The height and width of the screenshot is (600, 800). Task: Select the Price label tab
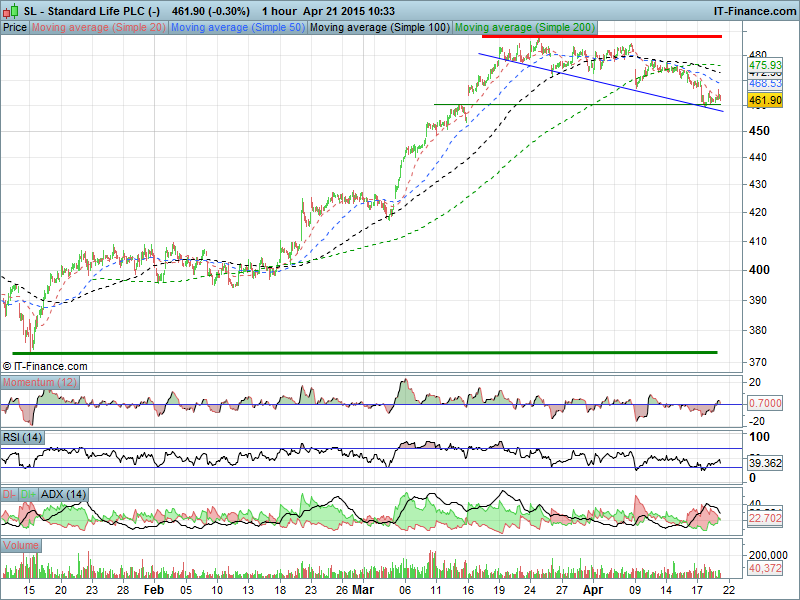pyautogui.click(x=15, y=27)
